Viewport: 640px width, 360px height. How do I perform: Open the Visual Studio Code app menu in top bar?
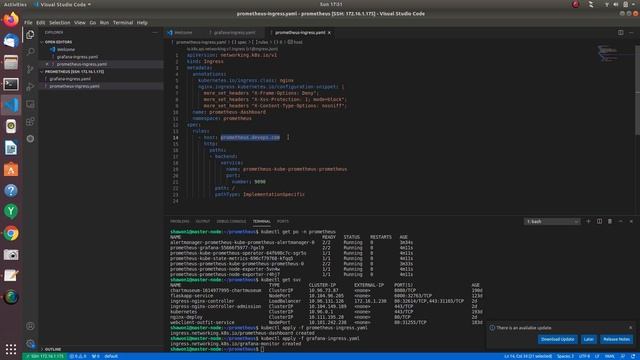[62, 4]
